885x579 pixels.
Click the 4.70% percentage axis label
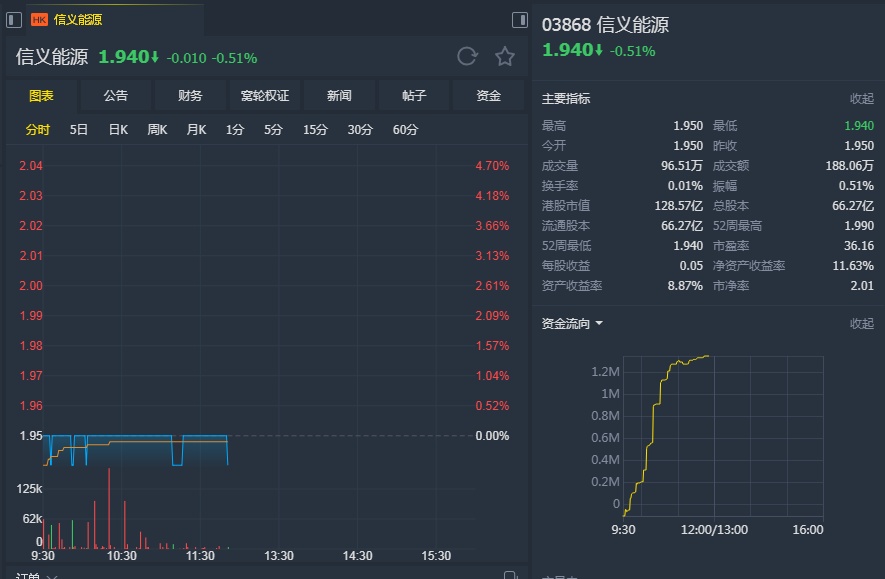coord(492,166)
